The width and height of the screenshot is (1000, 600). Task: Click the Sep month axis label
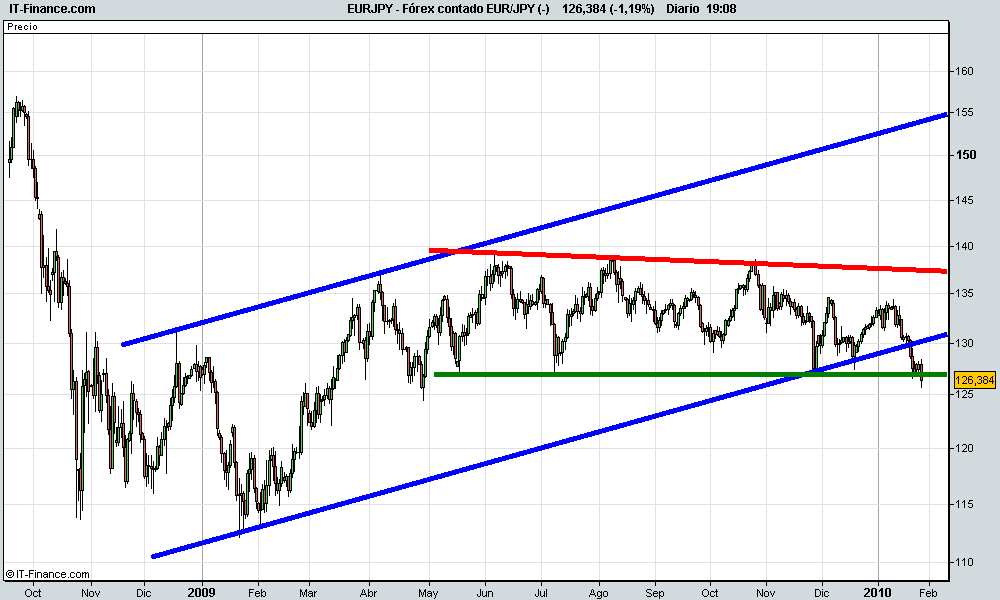point(655,593)
